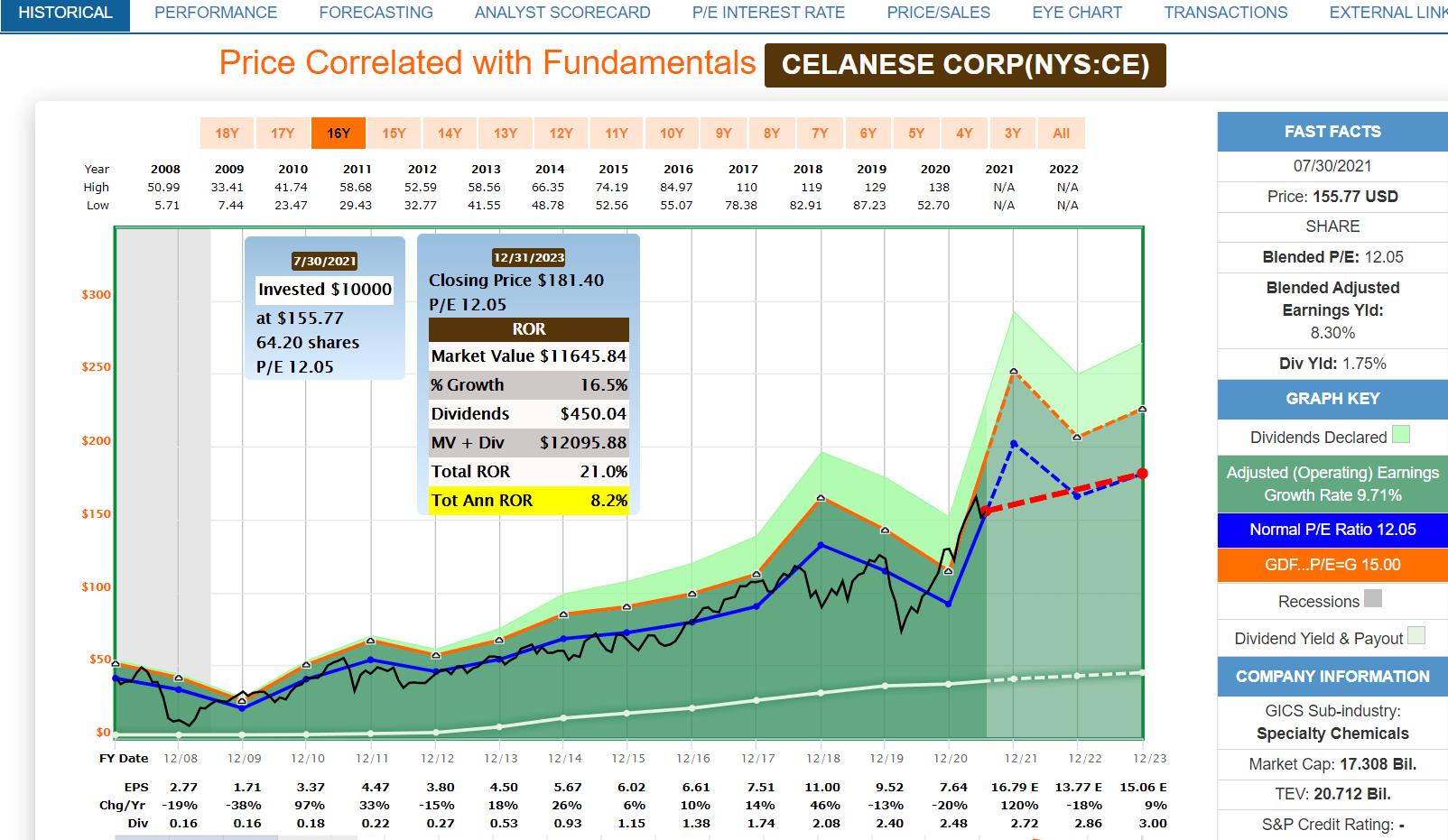1448x840 pixels.
Task: Select the 17Y time range
Action: (283, 133)
